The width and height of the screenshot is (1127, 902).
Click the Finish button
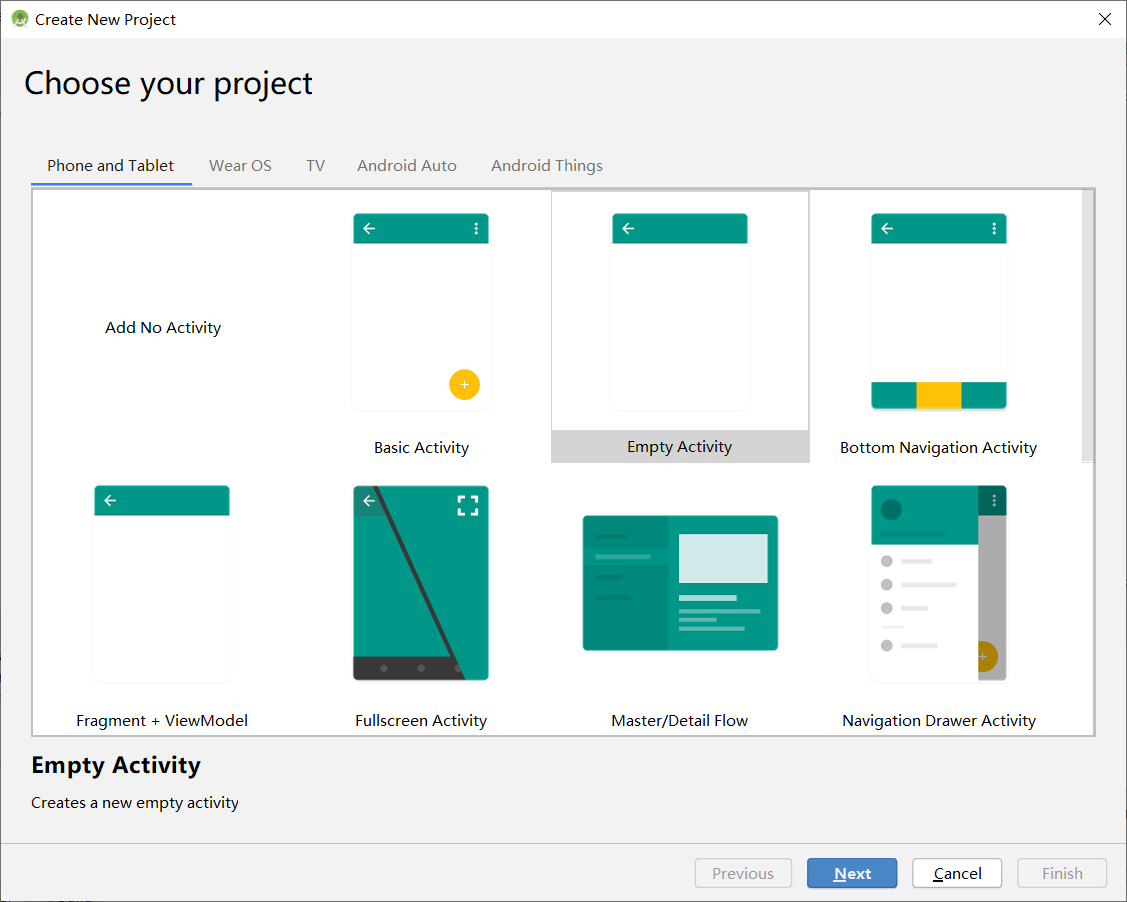point(1062,873)
